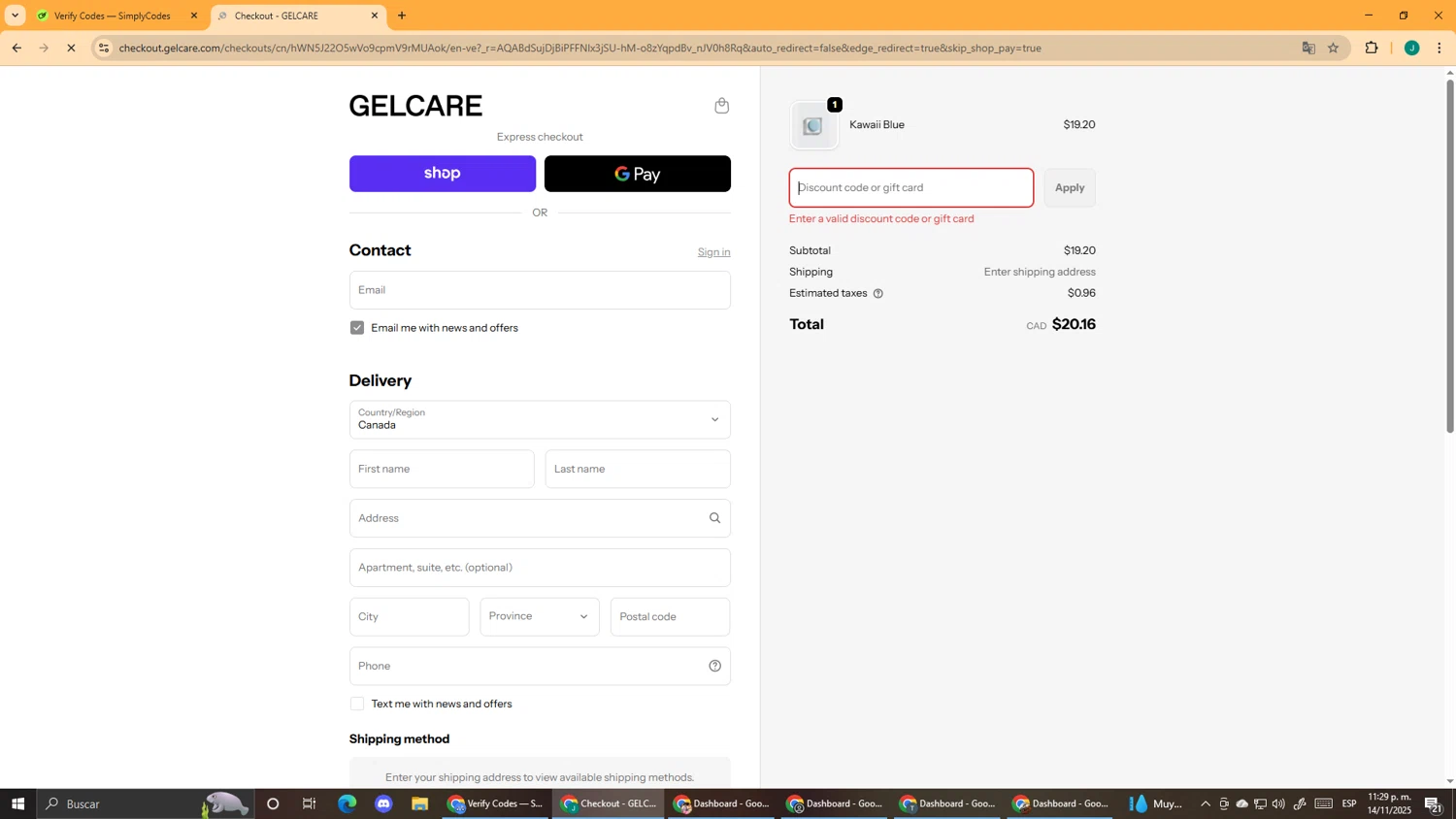Open the notification center icon
The image size is (1456, 819).
(1434, 803)
